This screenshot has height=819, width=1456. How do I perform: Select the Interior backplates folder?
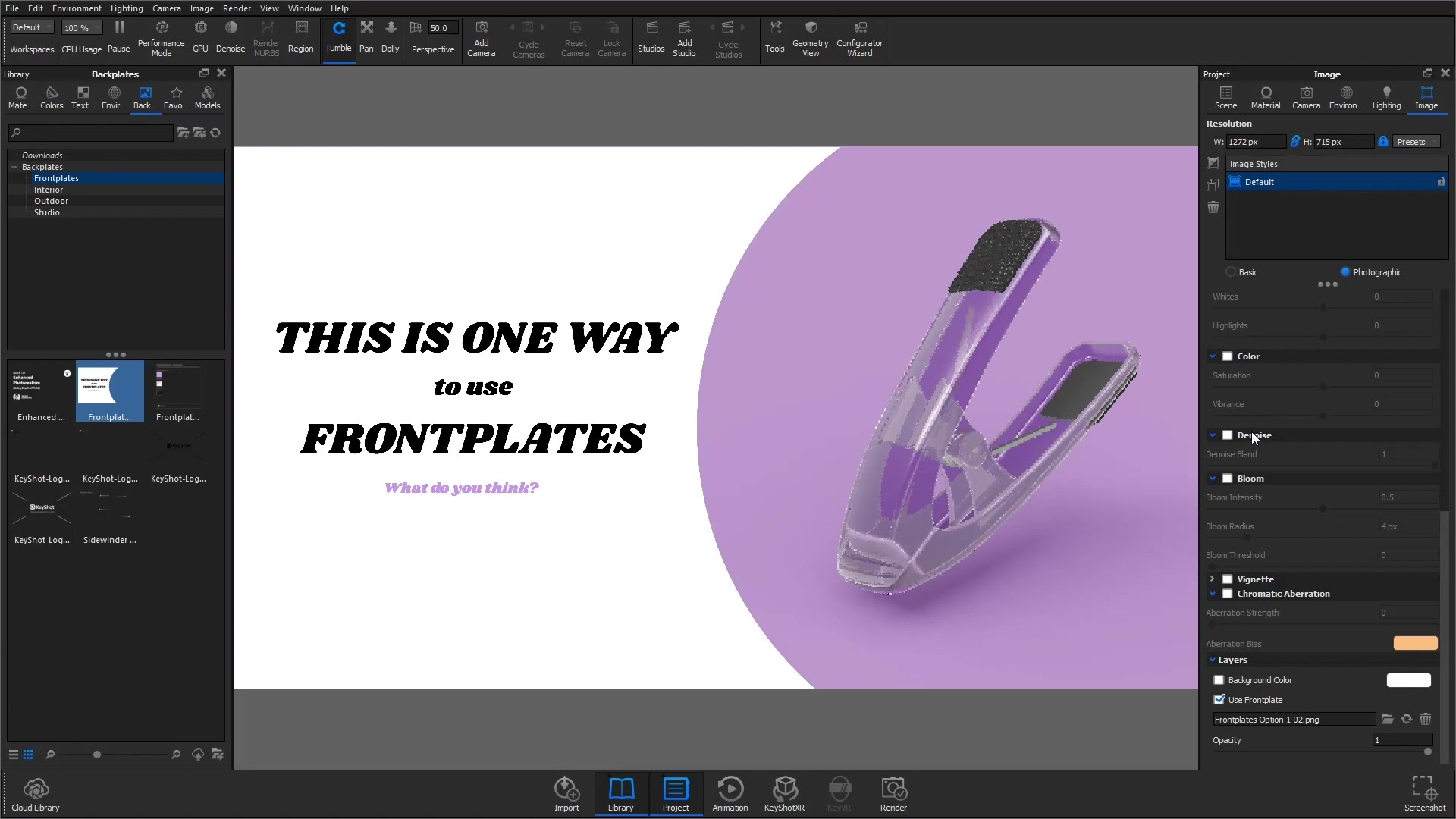pos(49,190)
